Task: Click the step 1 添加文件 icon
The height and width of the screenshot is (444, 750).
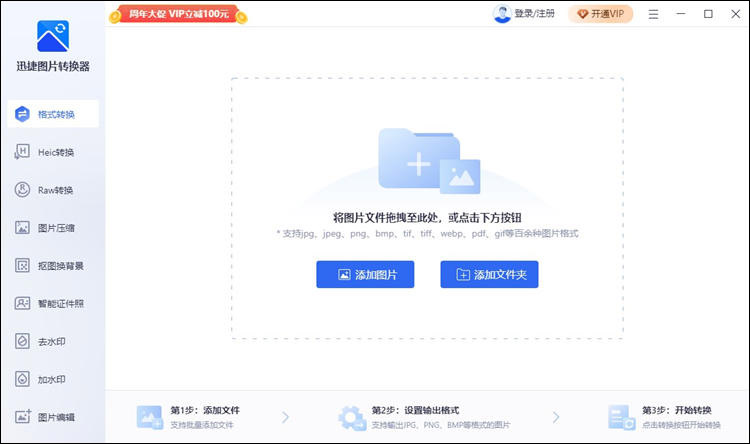Action: pos(150,417)
